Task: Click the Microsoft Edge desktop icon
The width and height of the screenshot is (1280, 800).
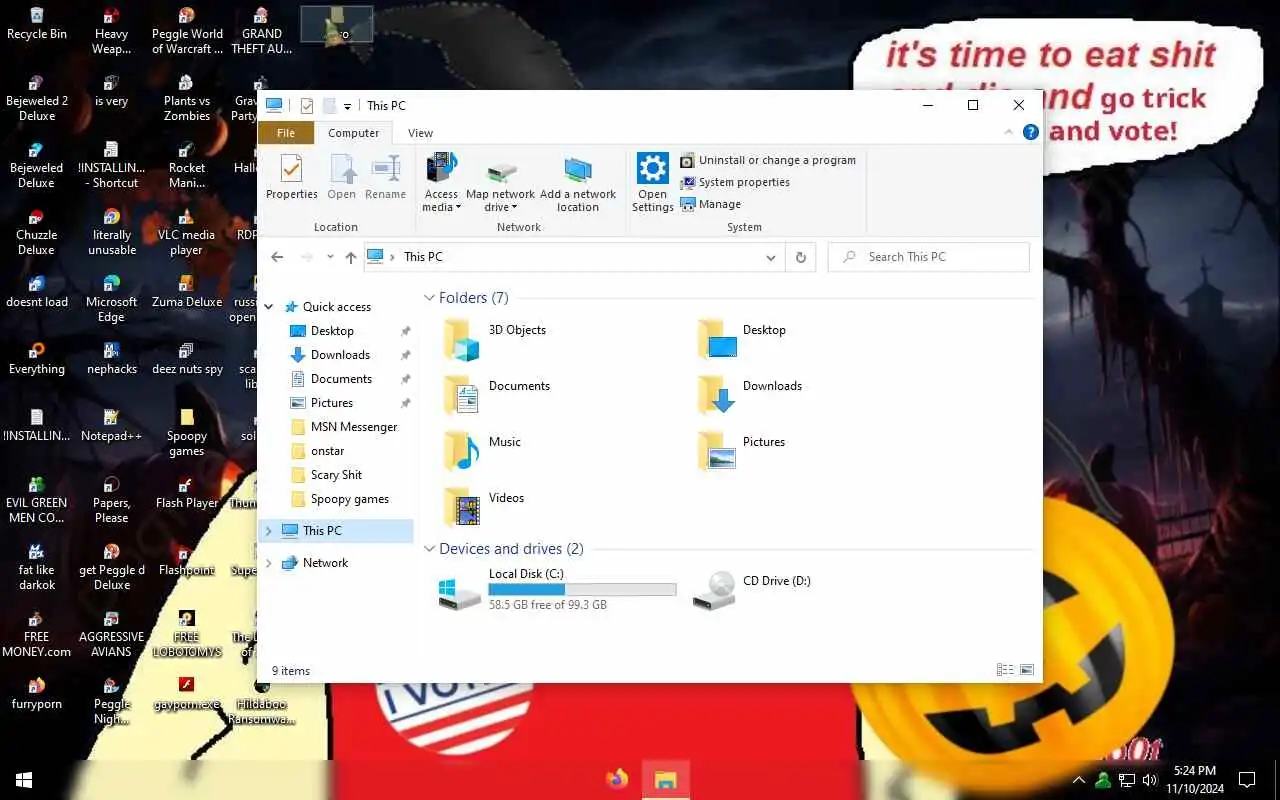Action: coord(111,298)
